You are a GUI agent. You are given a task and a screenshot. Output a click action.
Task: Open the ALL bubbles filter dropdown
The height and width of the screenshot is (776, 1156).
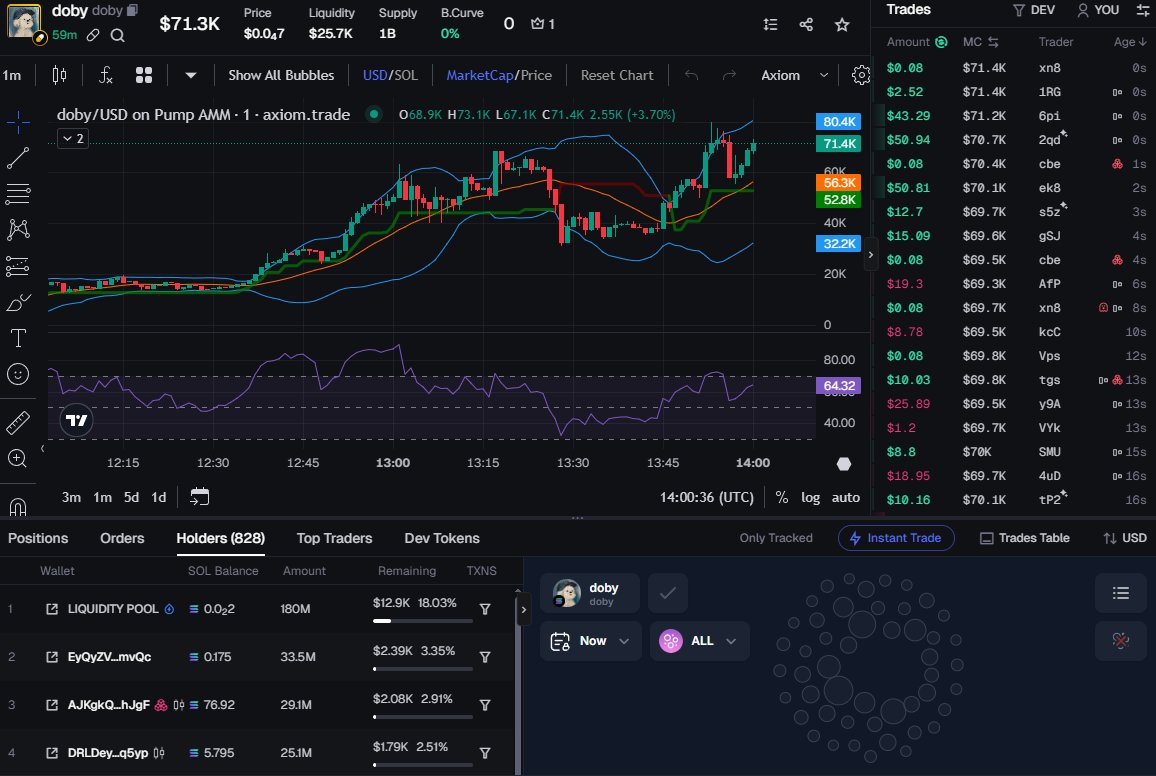700,641
